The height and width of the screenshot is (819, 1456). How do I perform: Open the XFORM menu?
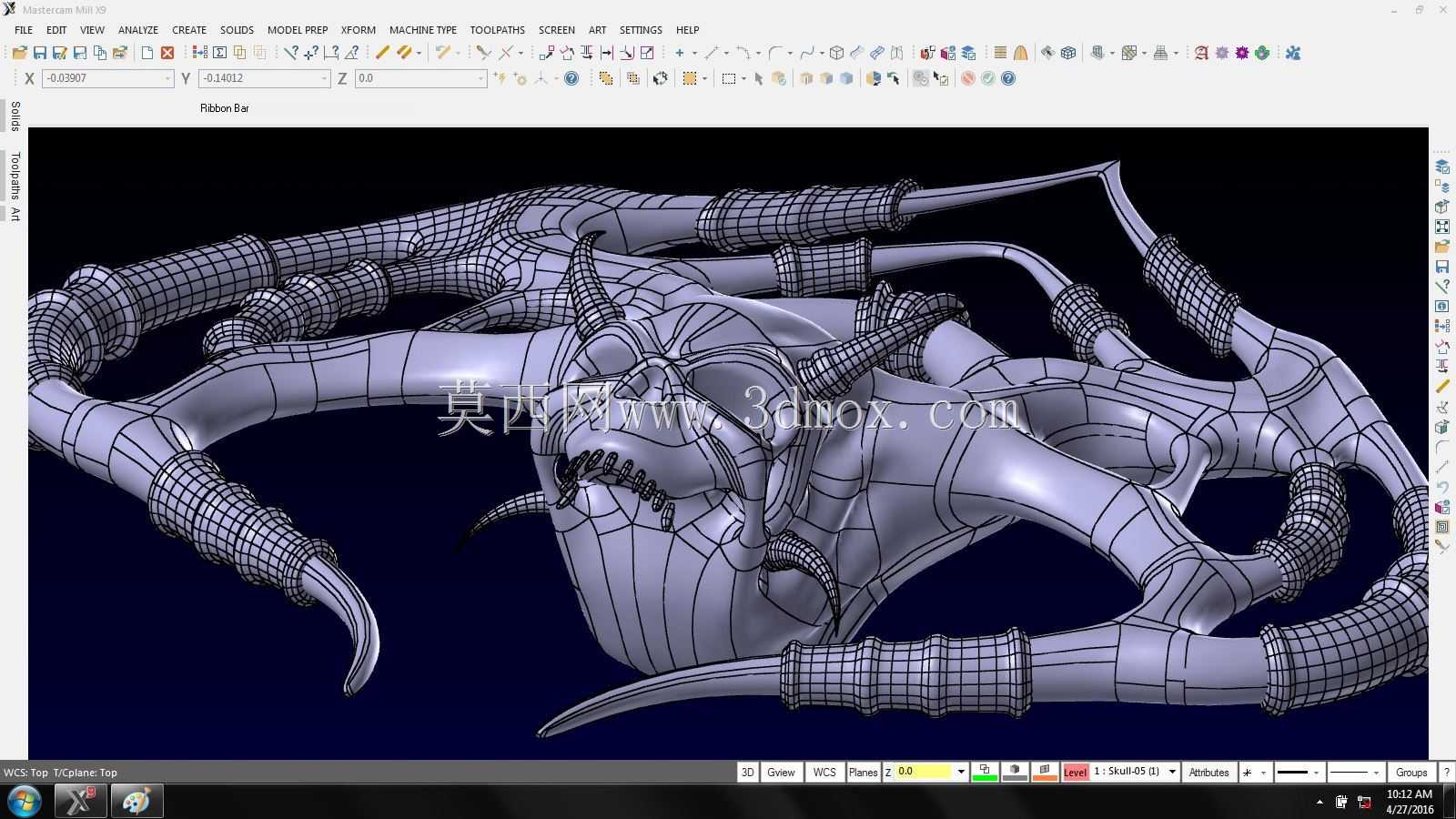point(359,30)
